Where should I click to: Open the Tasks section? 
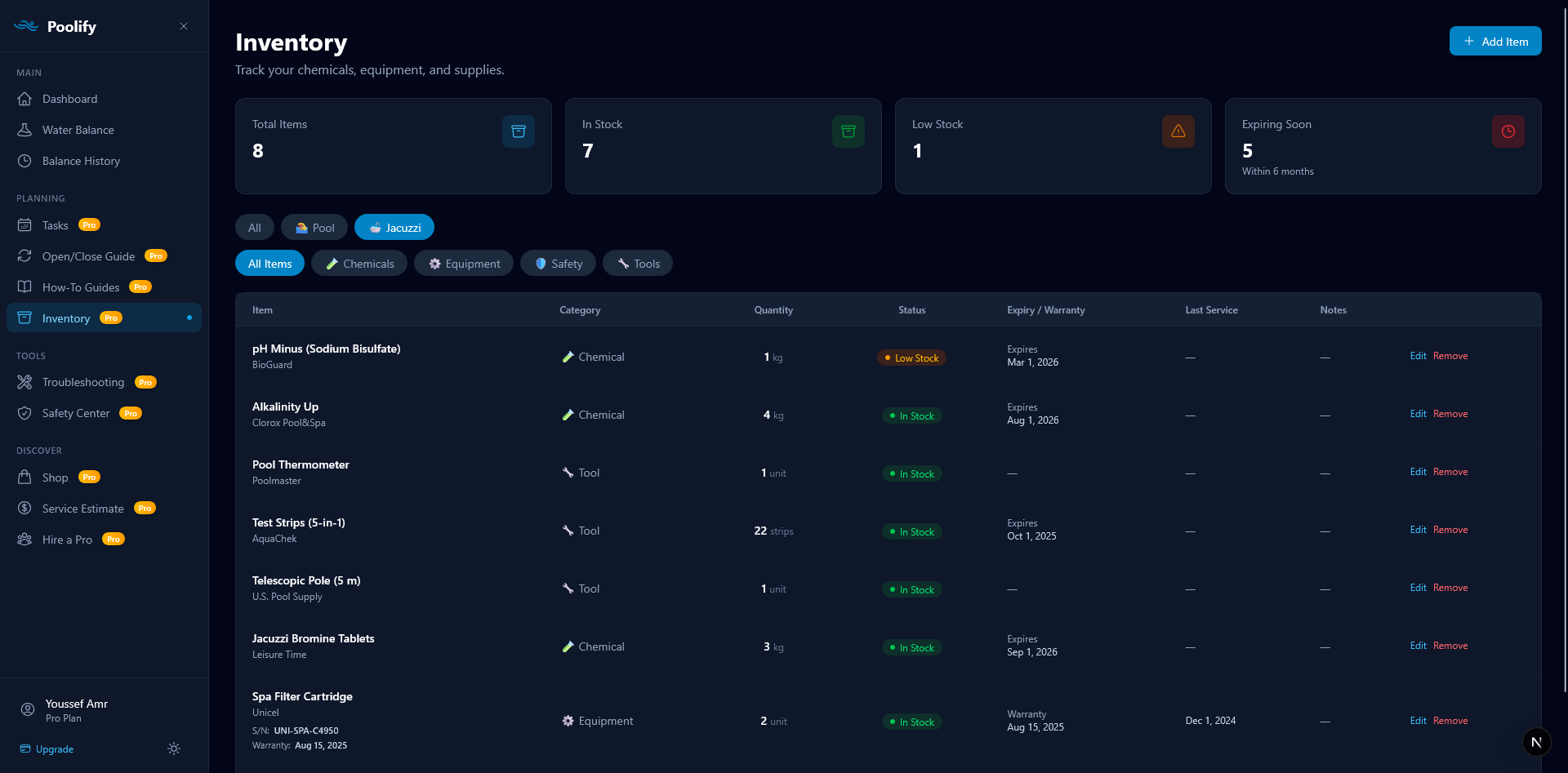pyautogui.click(x=104, y=225)
